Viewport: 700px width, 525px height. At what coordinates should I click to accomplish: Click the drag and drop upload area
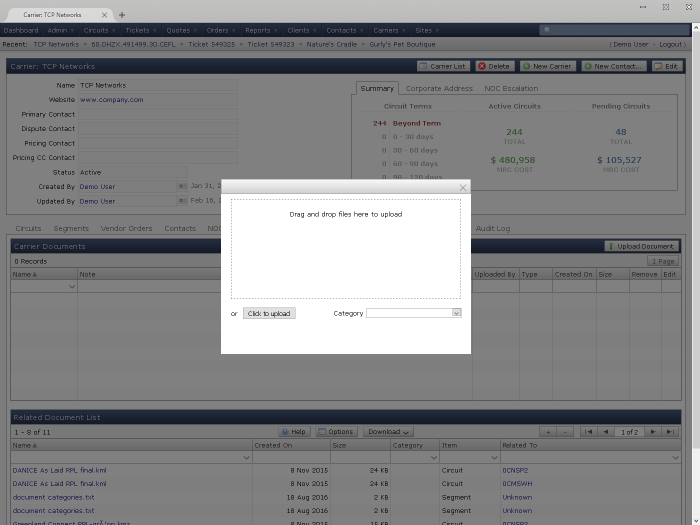tap(346, 248)
